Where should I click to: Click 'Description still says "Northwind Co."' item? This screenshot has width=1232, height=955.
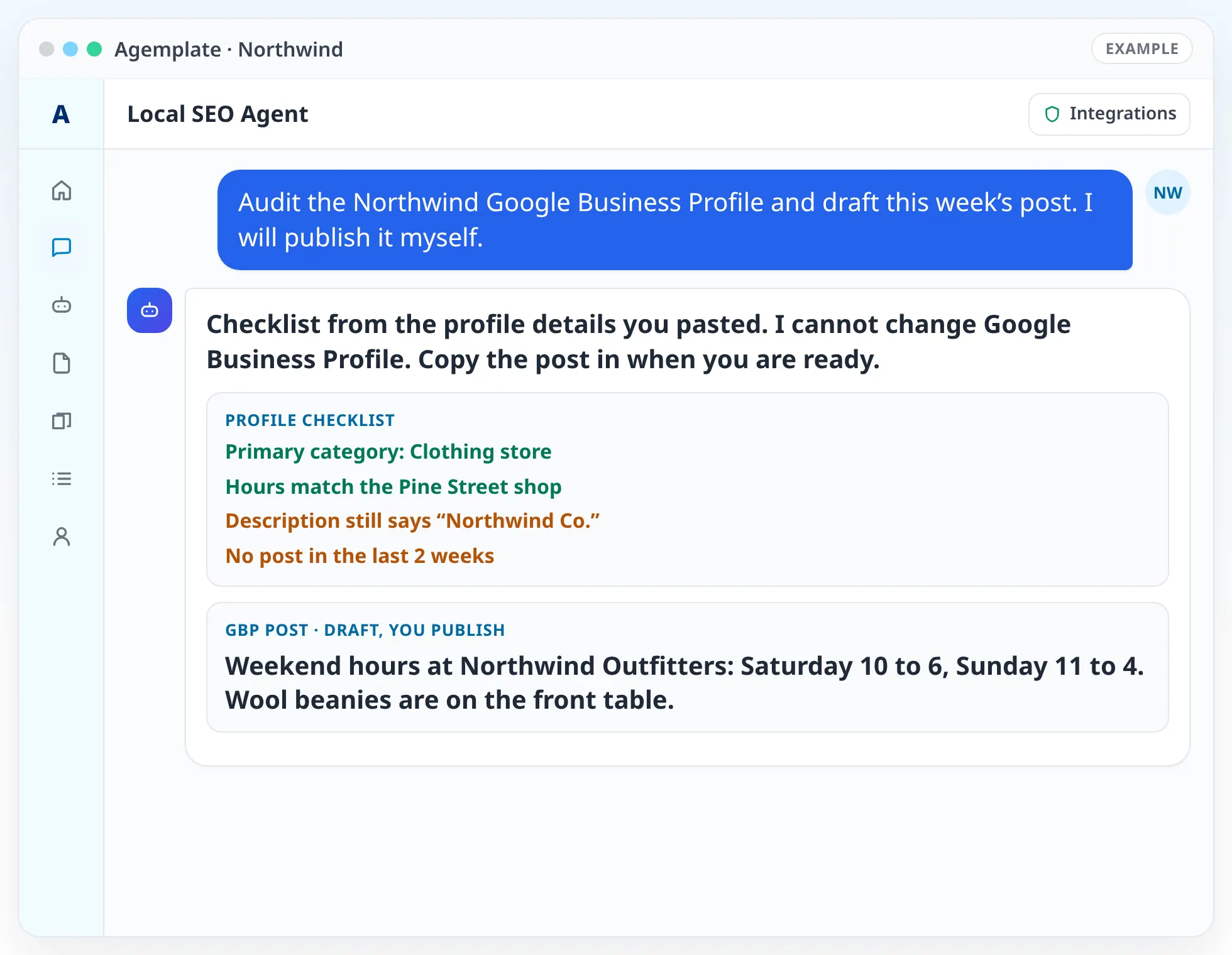click(412, 521)
